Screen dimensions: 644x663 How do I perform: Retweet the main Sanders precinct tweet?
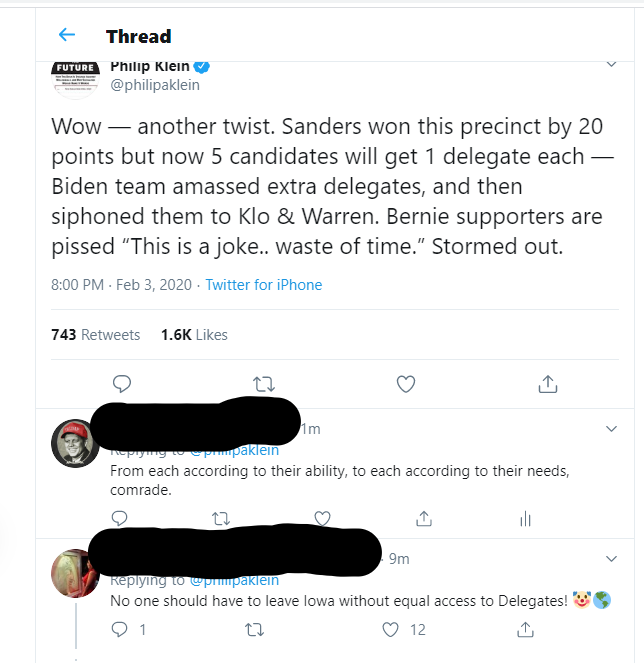(264, 383)
